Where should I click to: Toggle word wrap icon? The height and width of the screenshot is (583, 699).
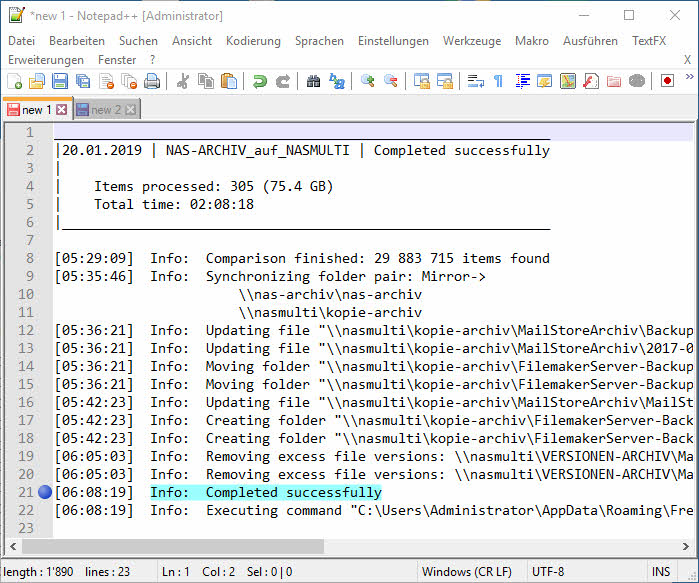point(476,81)
